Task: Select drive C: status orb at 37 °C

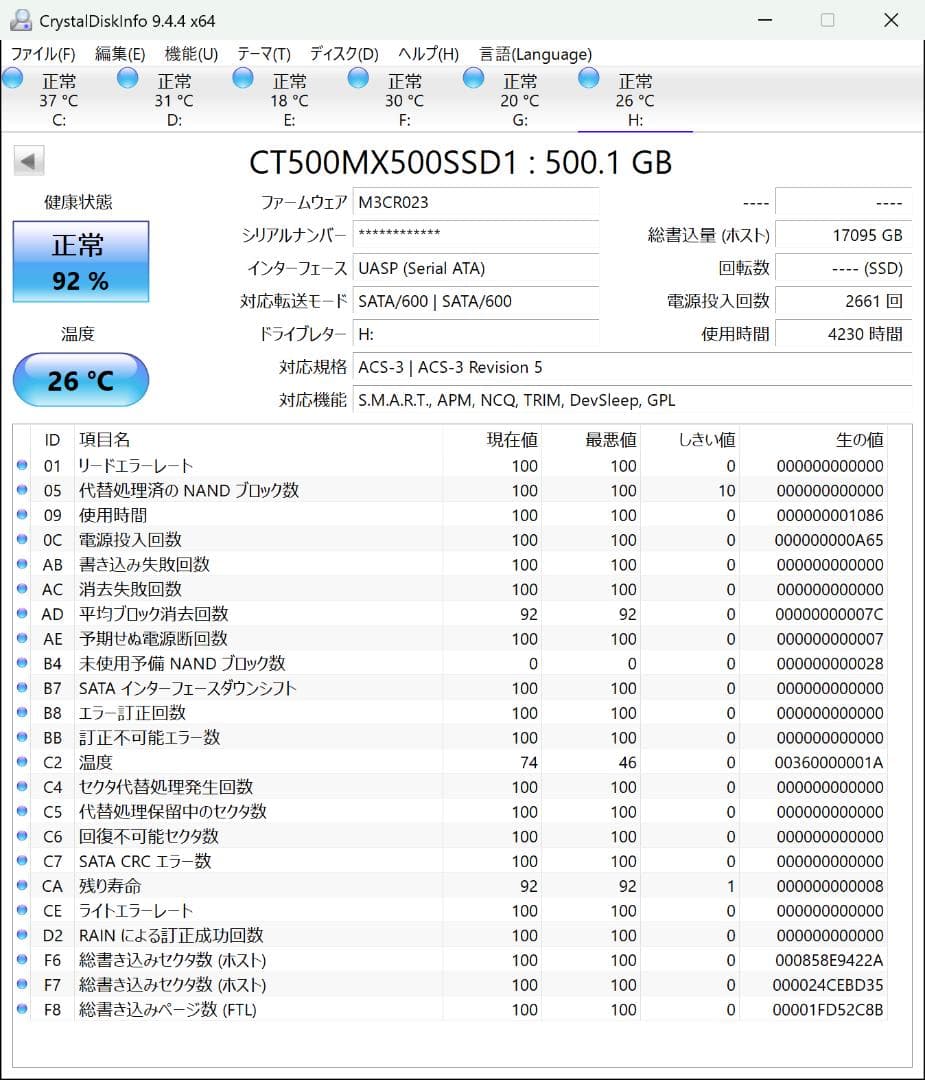Action: (x=12, y=78)
